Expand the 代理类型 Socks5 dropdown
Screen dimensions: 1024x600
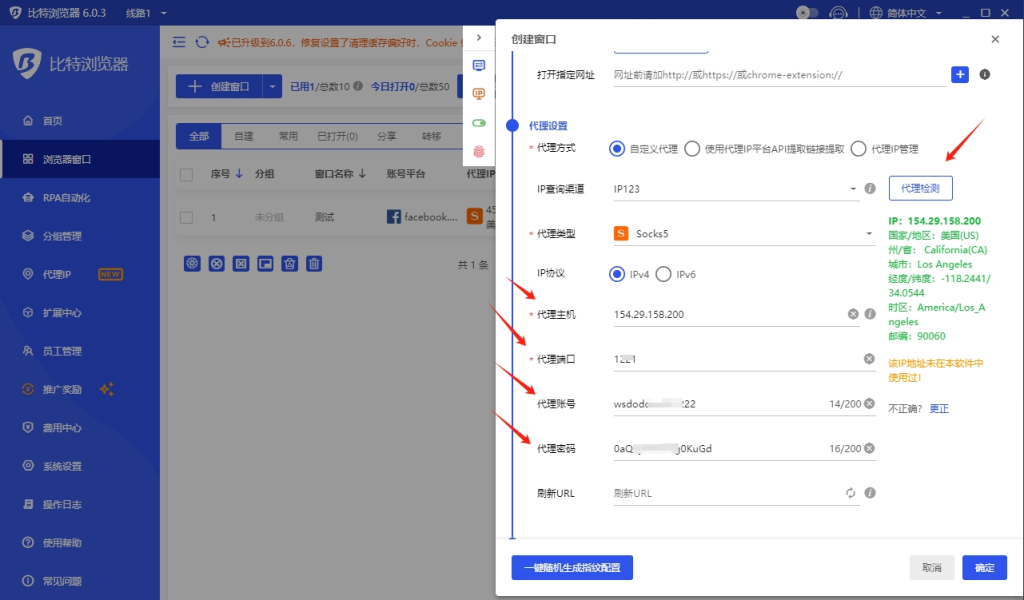[743, 234]
